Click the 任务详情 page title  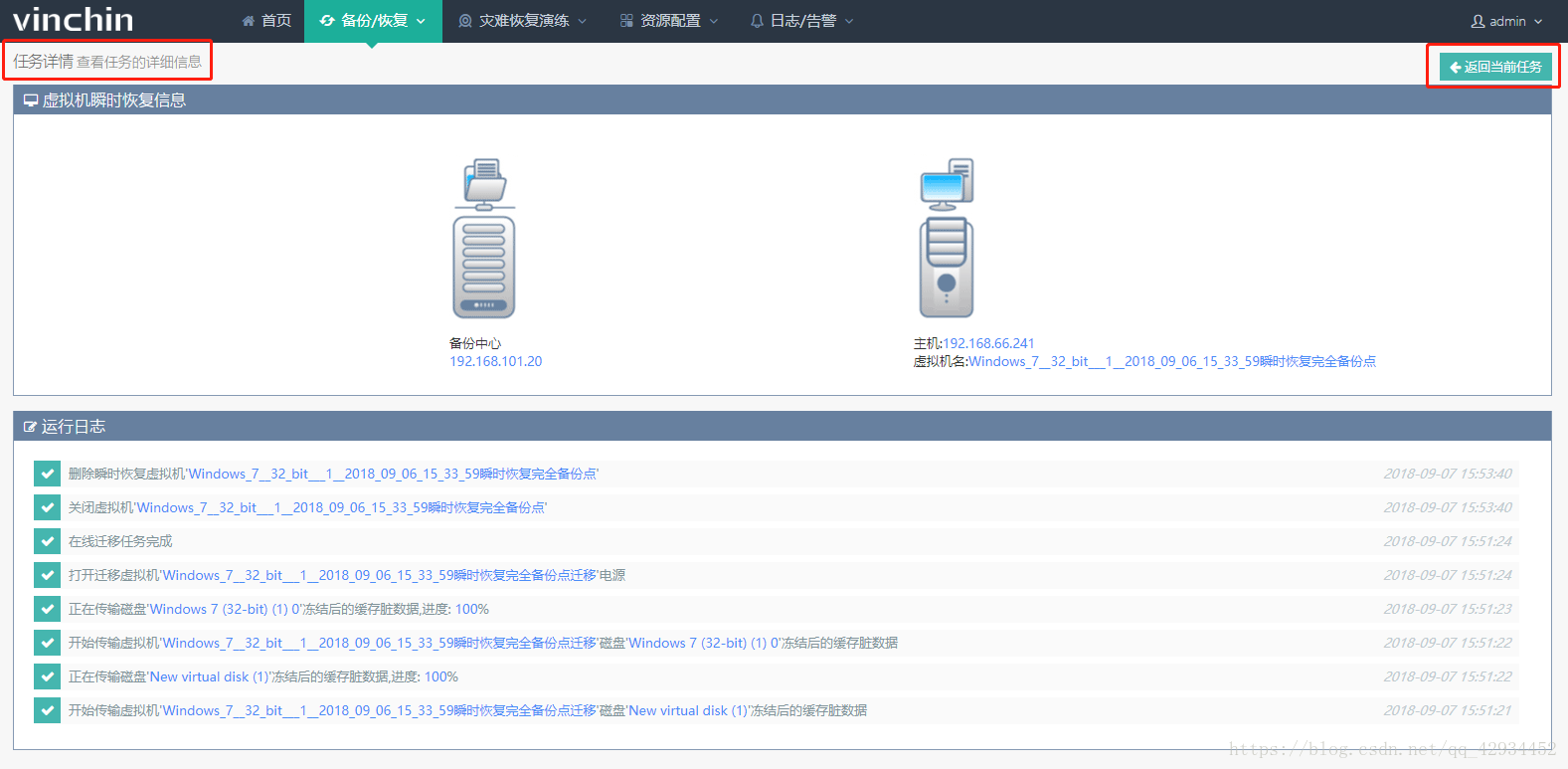pos(43,61)
